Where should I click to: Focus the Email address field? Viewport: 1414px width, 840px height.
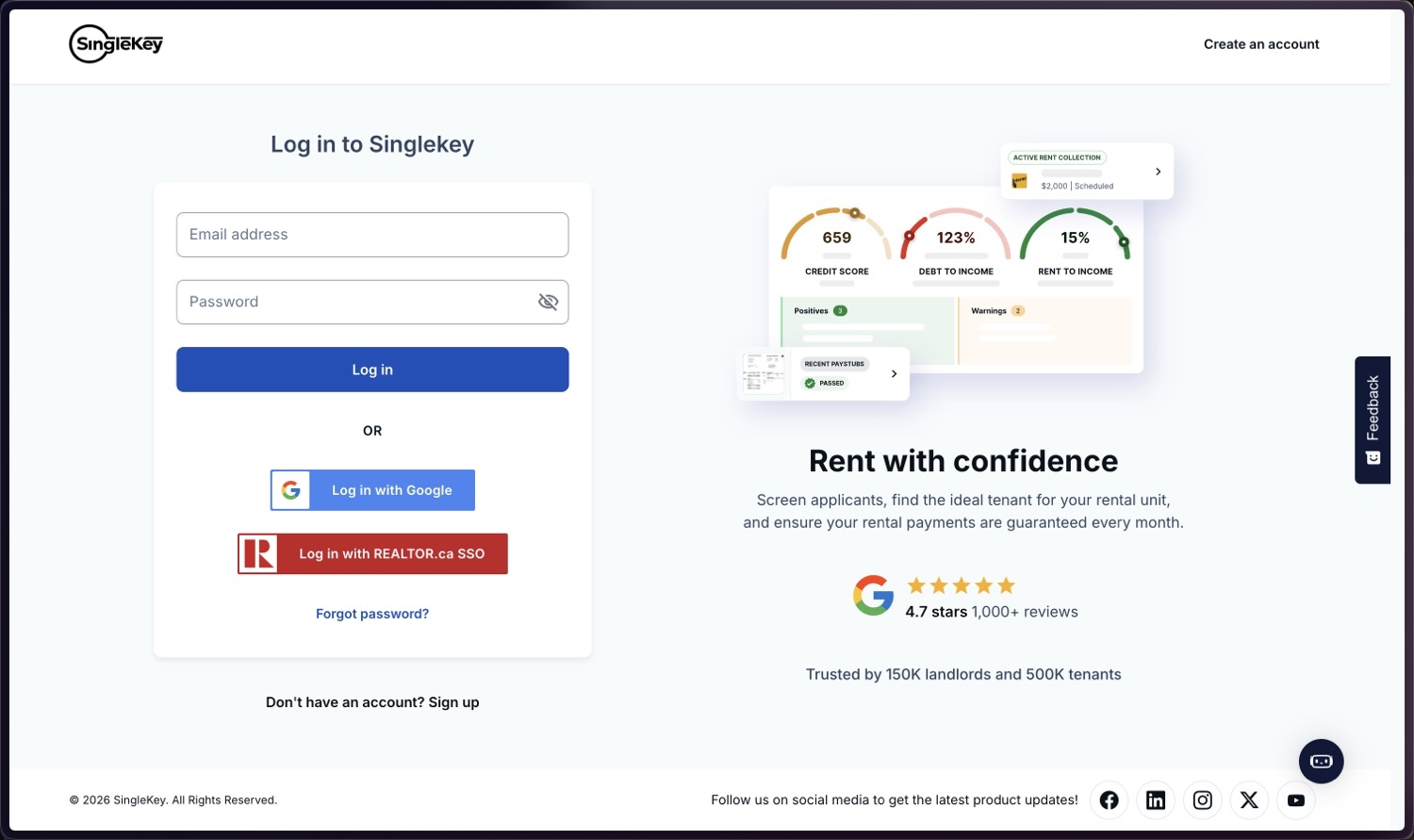click(372, 235)
